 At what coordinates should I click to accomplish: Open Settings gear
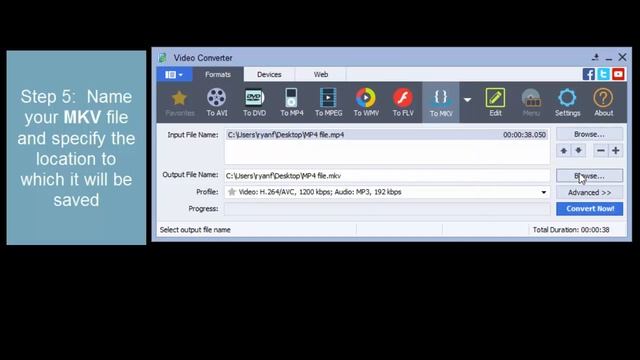[567, 103]
